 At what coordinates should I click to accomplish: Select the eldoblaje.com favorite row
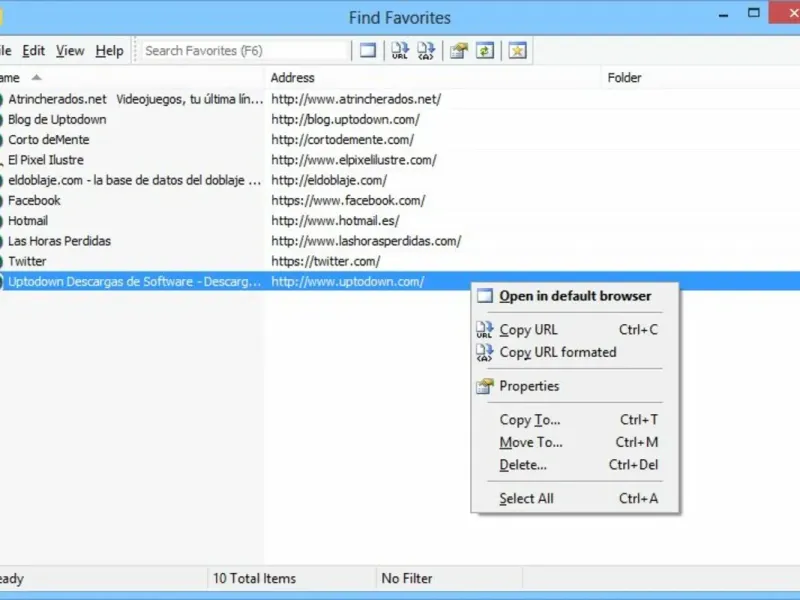point(135,180)
